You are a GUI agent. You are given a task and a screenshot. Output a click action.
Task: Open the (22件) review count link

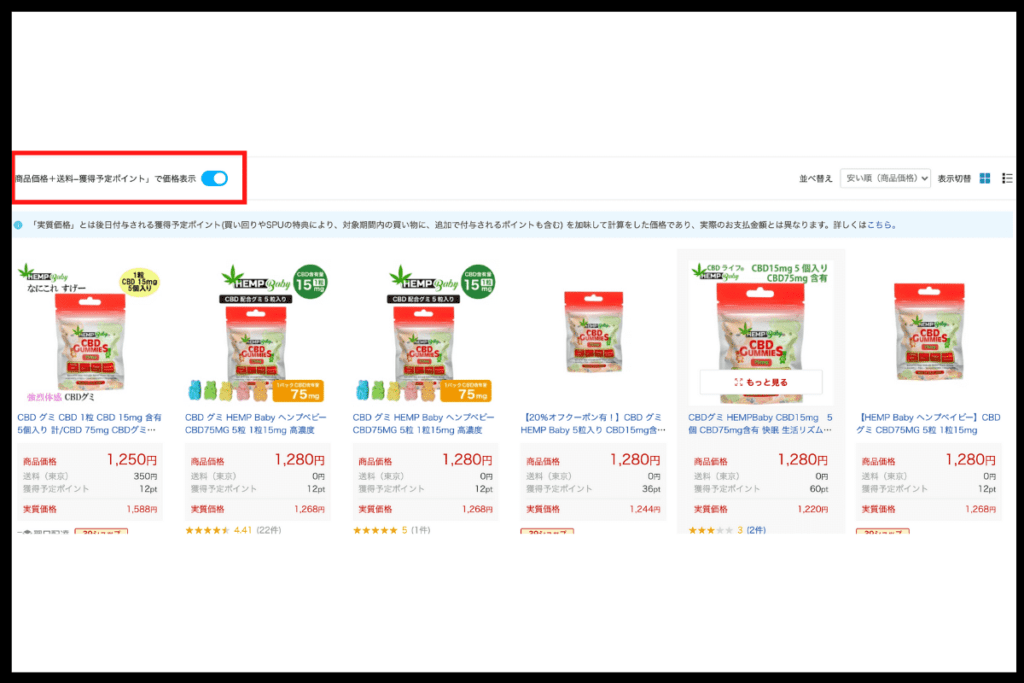[x=268, y=530]
